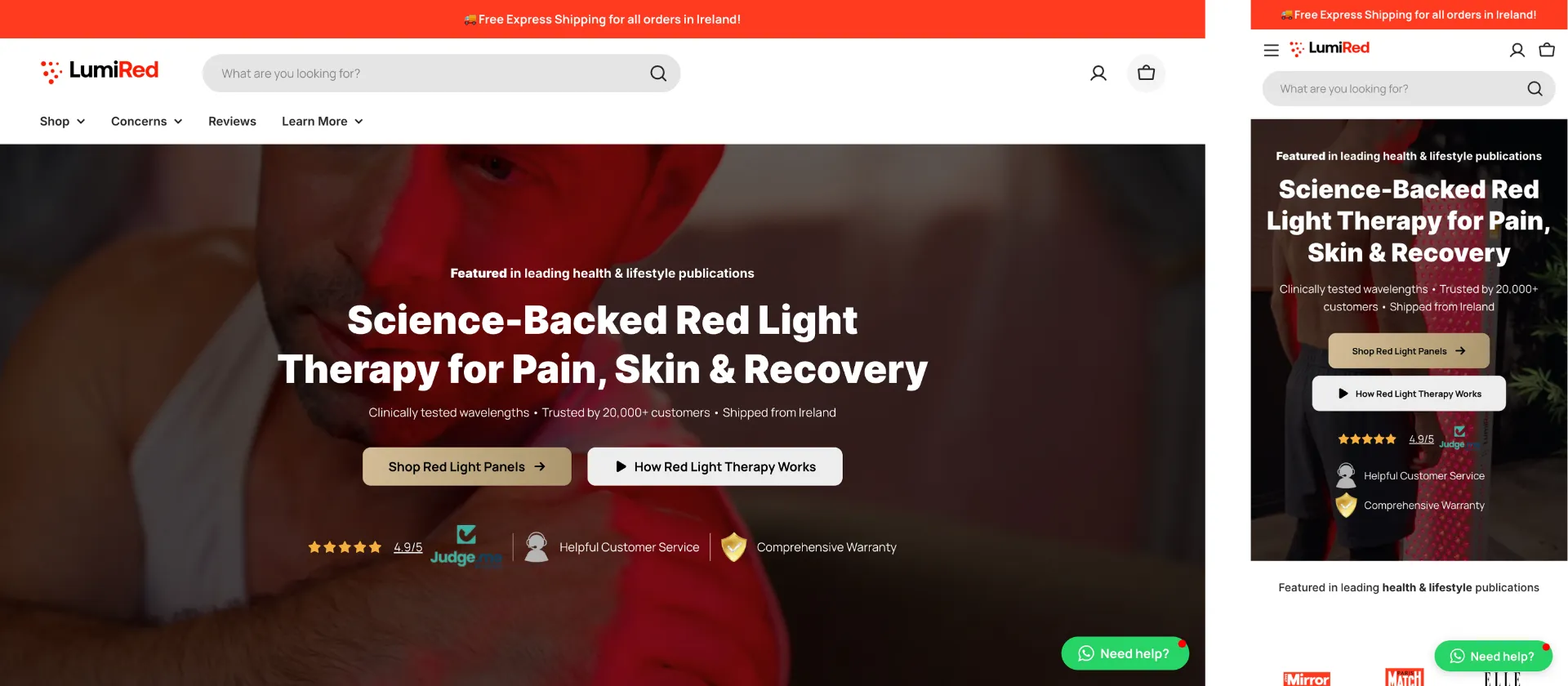Expand the Concerns dropdown menu
Viewport: 1568px width, 686px height.
click(146, 122)
